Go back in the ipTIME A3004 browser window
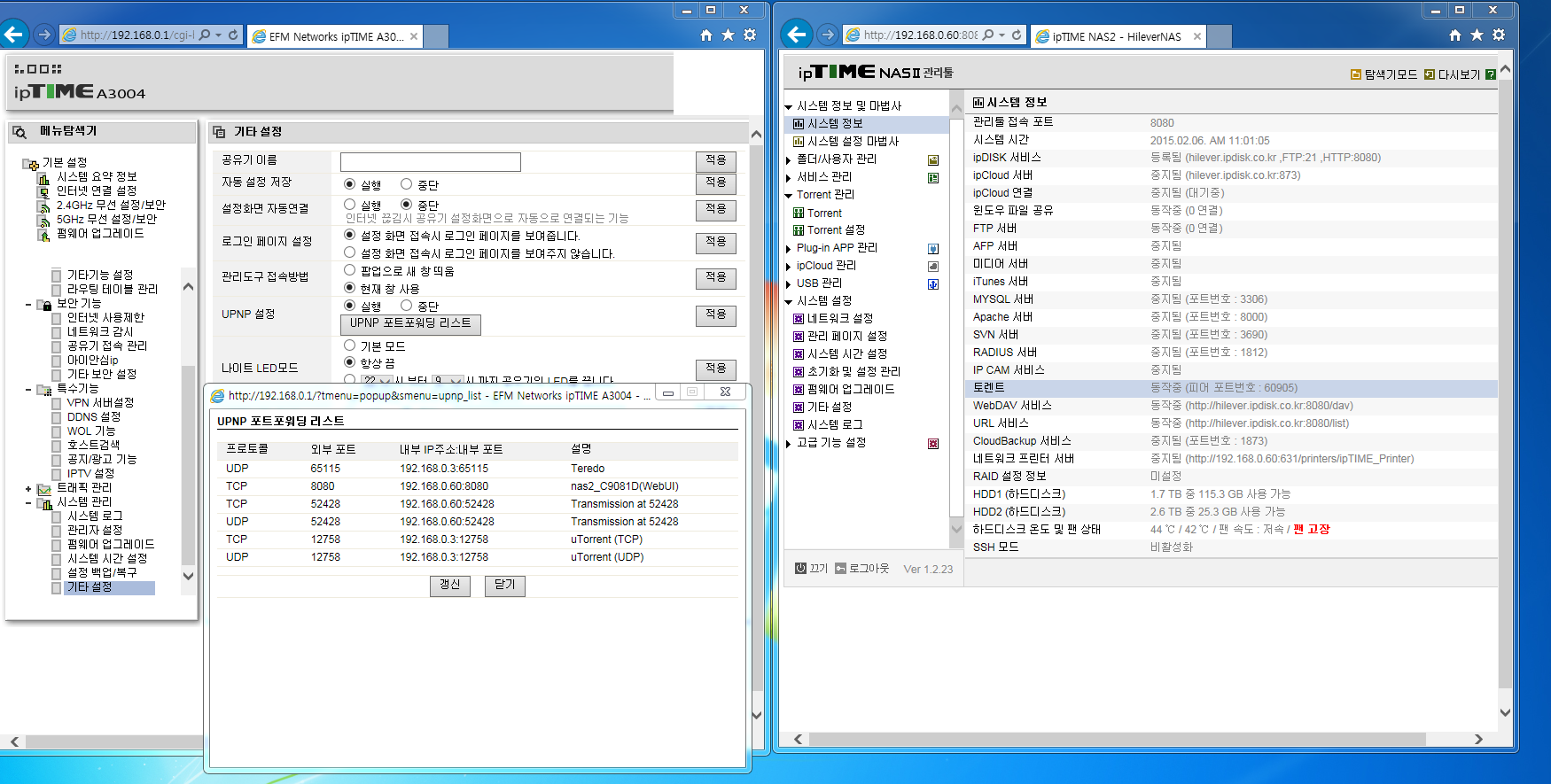The height and width of the screenshot is (784, 1551). tap(14, 35)
